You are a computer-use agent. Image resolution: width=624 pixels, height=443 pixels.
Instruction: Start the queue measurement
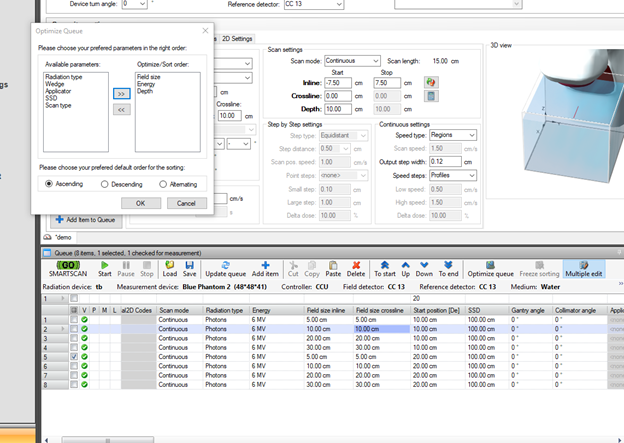tap(105, 269)
